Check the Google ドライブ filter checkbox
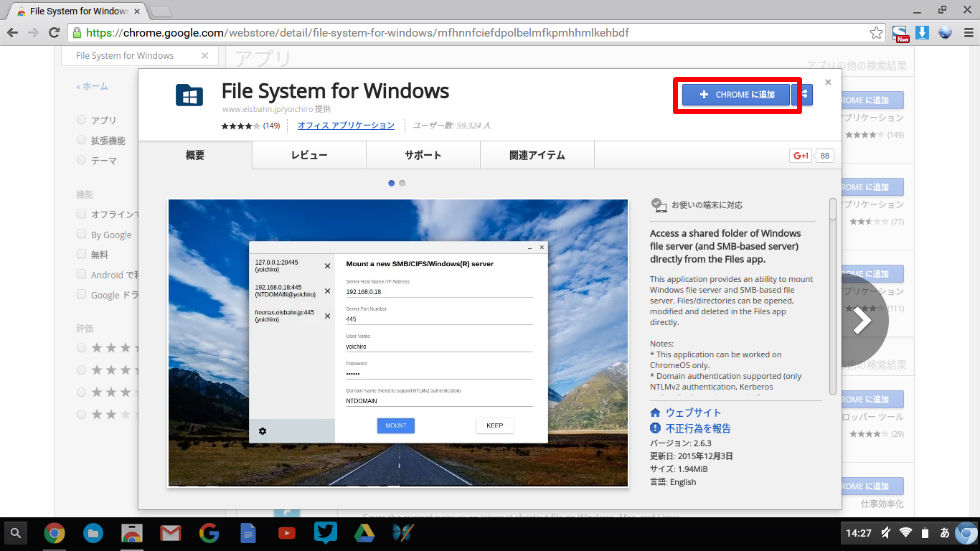The image size is (980, 551). (x=81, y=294)
